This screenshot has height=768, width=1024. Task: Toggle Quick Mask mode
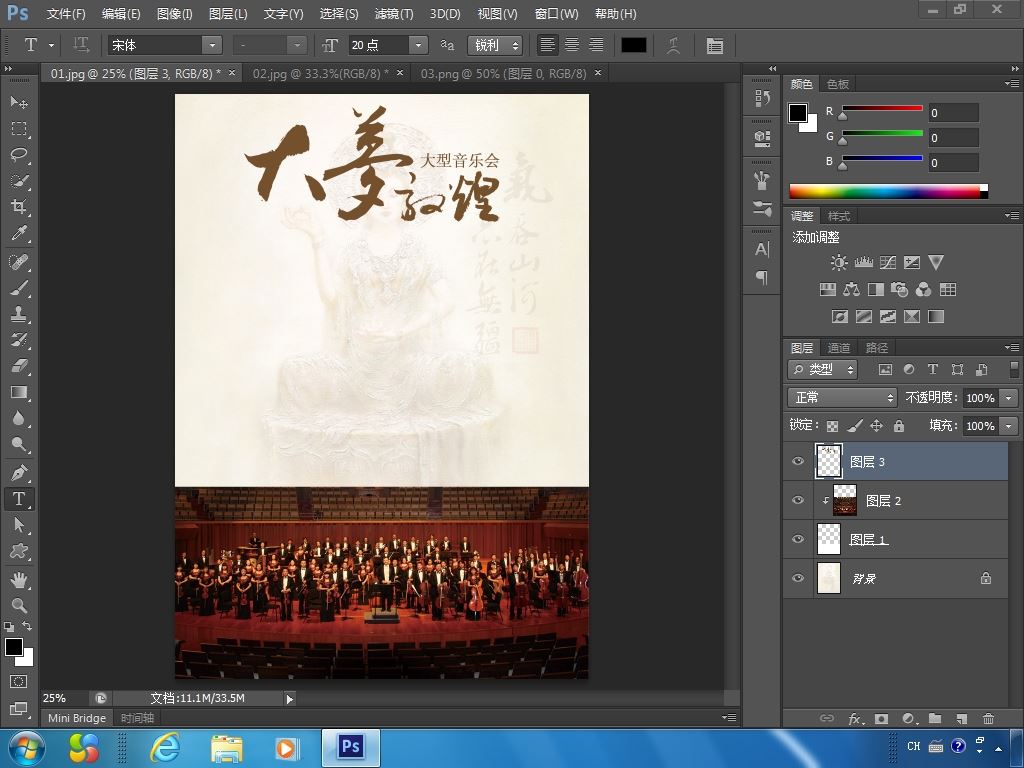pos(19,681)
